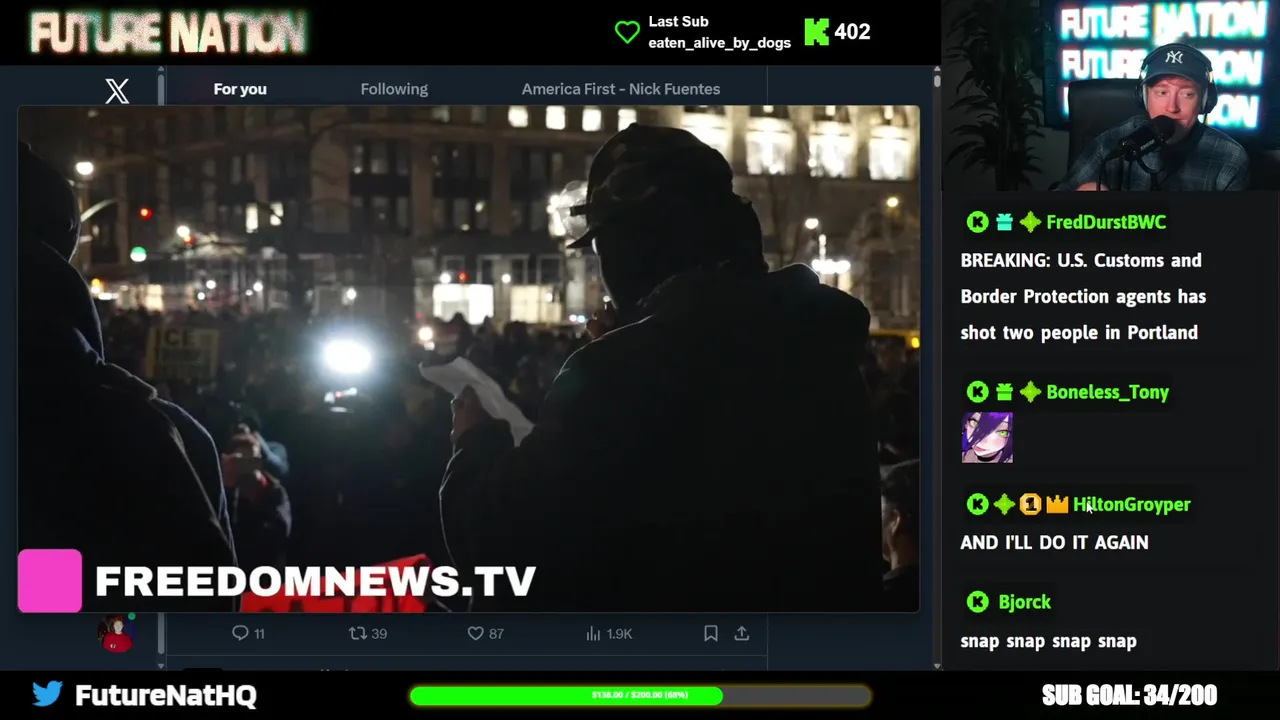Screen dimensions: 1280x720
Task: Click the Kick logo next to 402
Action: click(817, 32)
